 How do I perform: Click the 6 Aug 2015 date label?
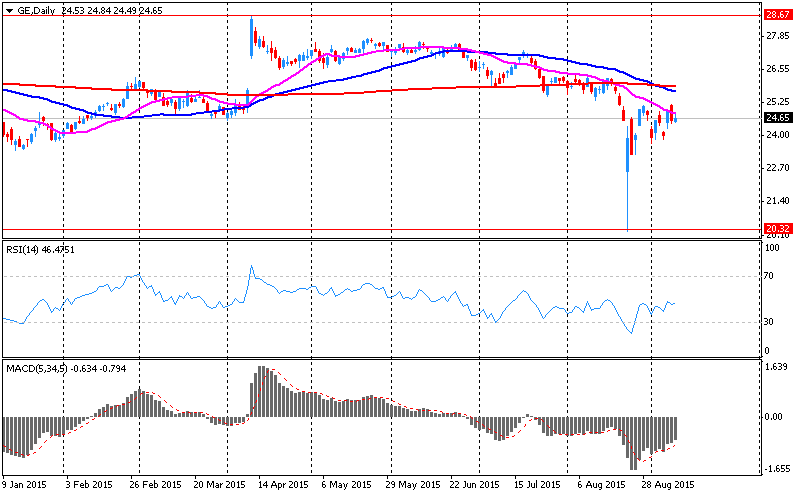tap(601, 484)
